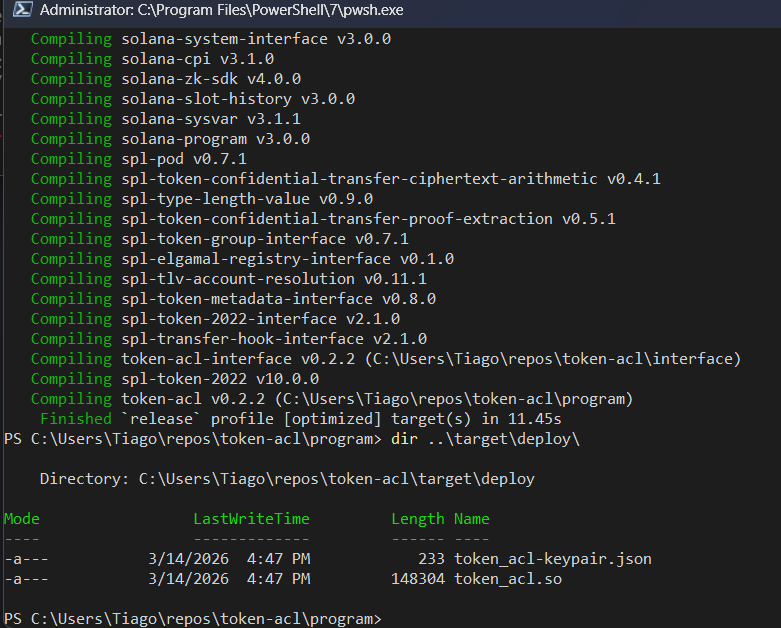781x628 pixels.
Task: Click 'solana-zk-sdk v4.0.0' line
Action: (166, 79)
